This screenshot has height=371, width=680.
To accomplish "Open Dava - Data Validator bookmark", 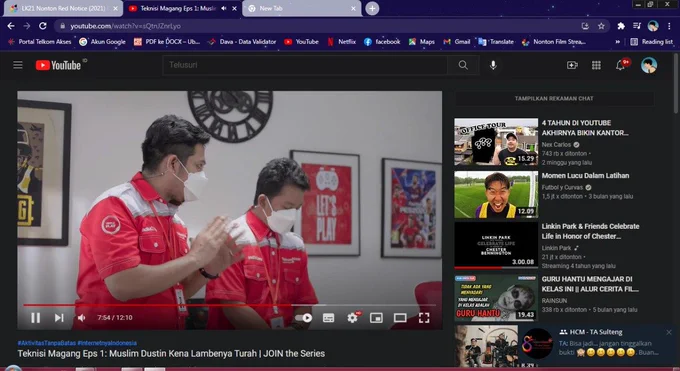I will click(x=242, y=42).
